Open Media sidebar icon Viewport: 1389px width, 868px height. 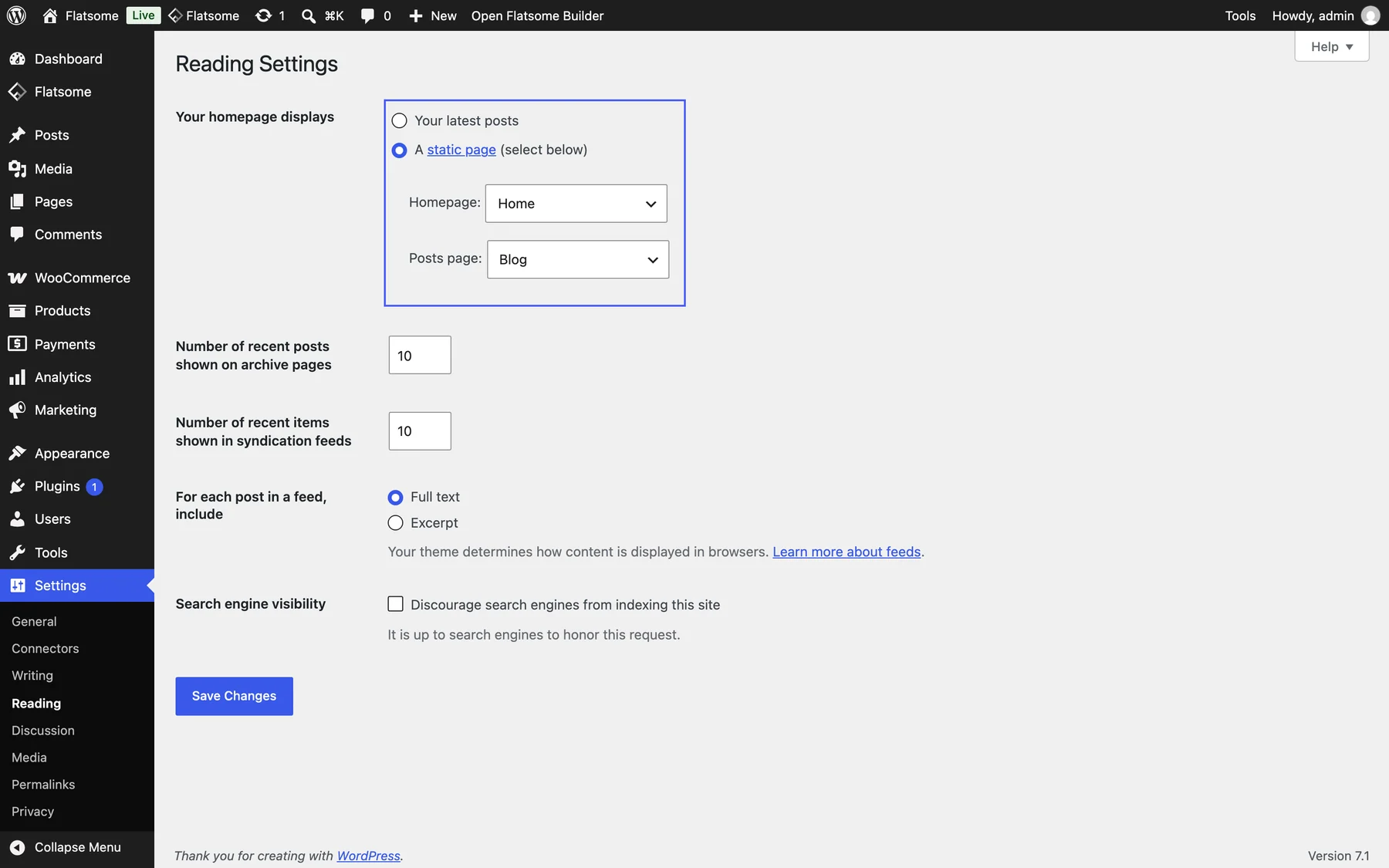(x=17, y=168)
